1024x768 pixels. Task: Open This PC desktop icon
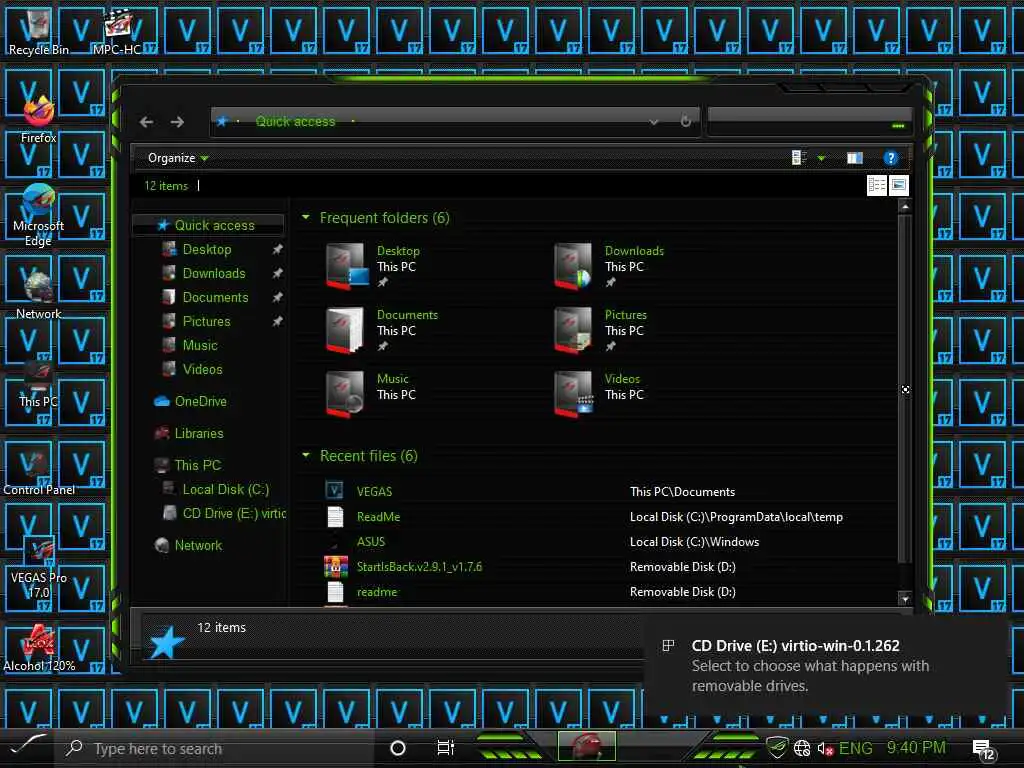click(39, 385)
